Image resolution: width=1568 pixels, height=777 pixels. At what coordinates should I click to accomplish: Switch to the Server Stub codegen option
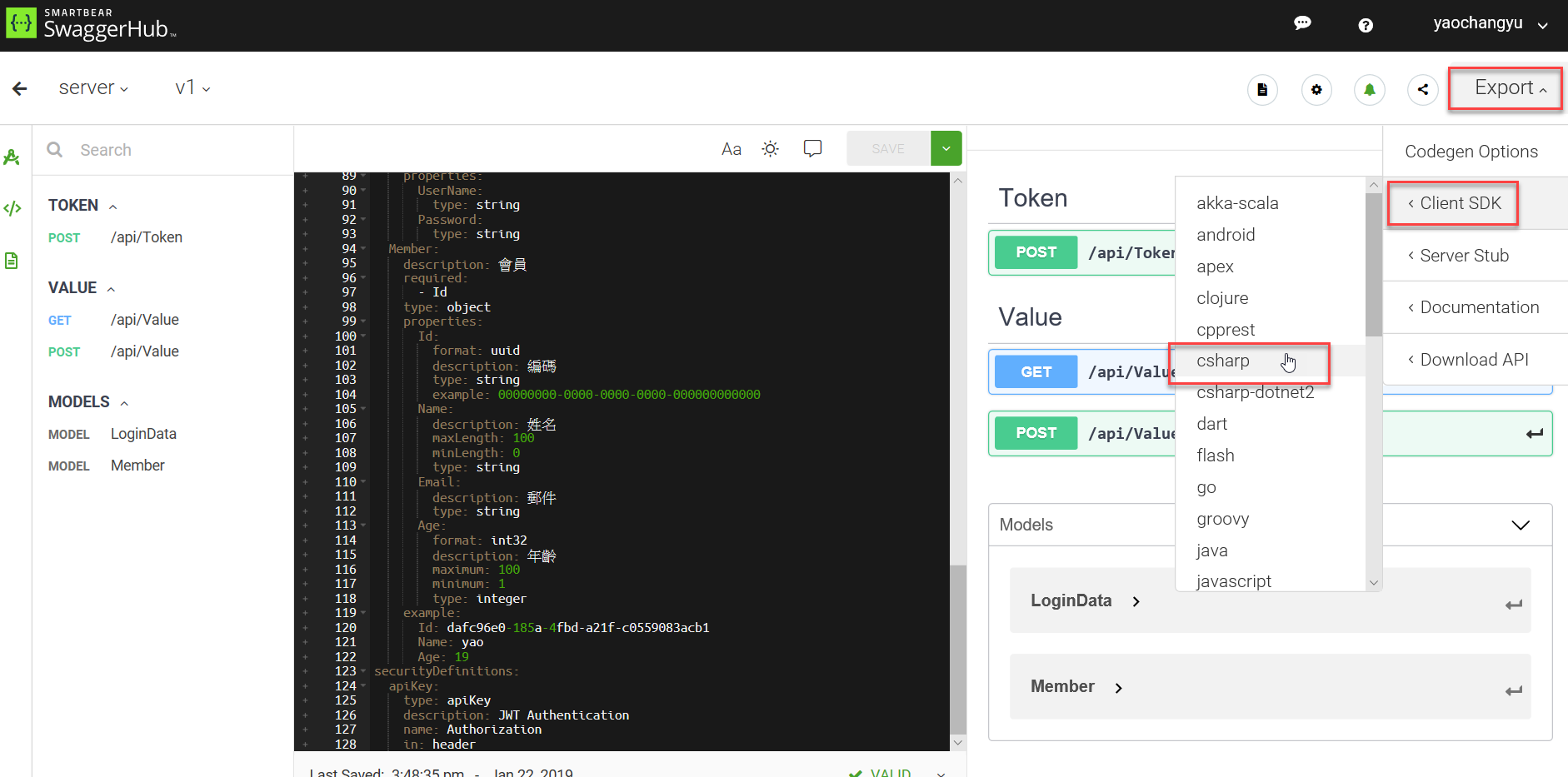tap(1464, 255)
